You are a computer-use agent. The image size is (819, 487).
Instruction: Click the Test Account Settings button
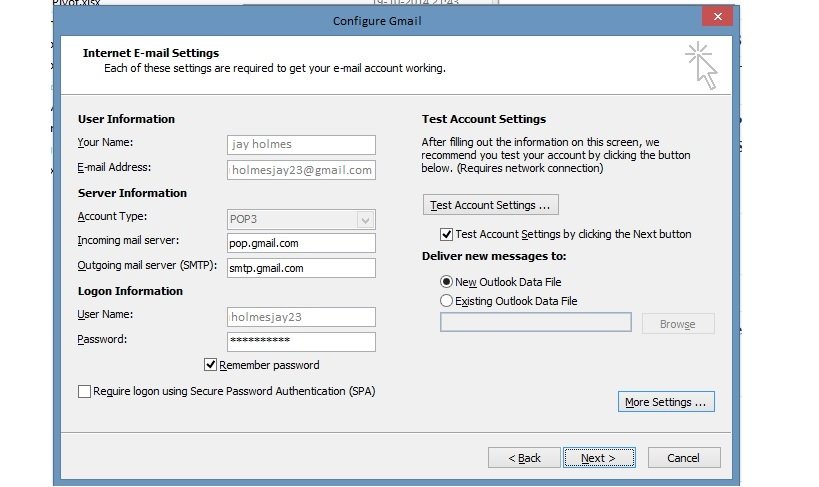(x=490, y=205)
